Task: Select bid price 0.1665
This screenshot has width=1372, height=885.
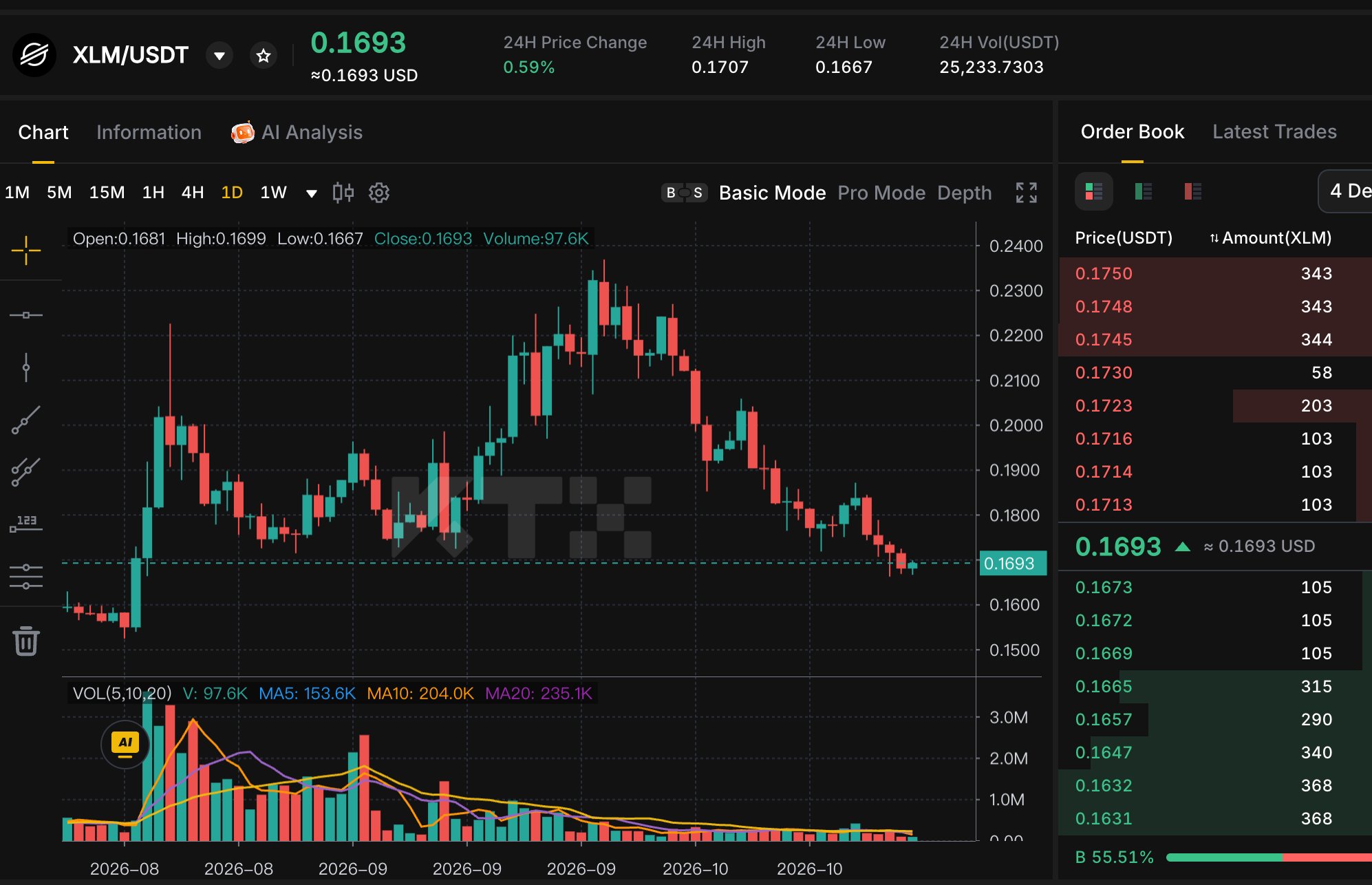Action: pos(1104,686)
